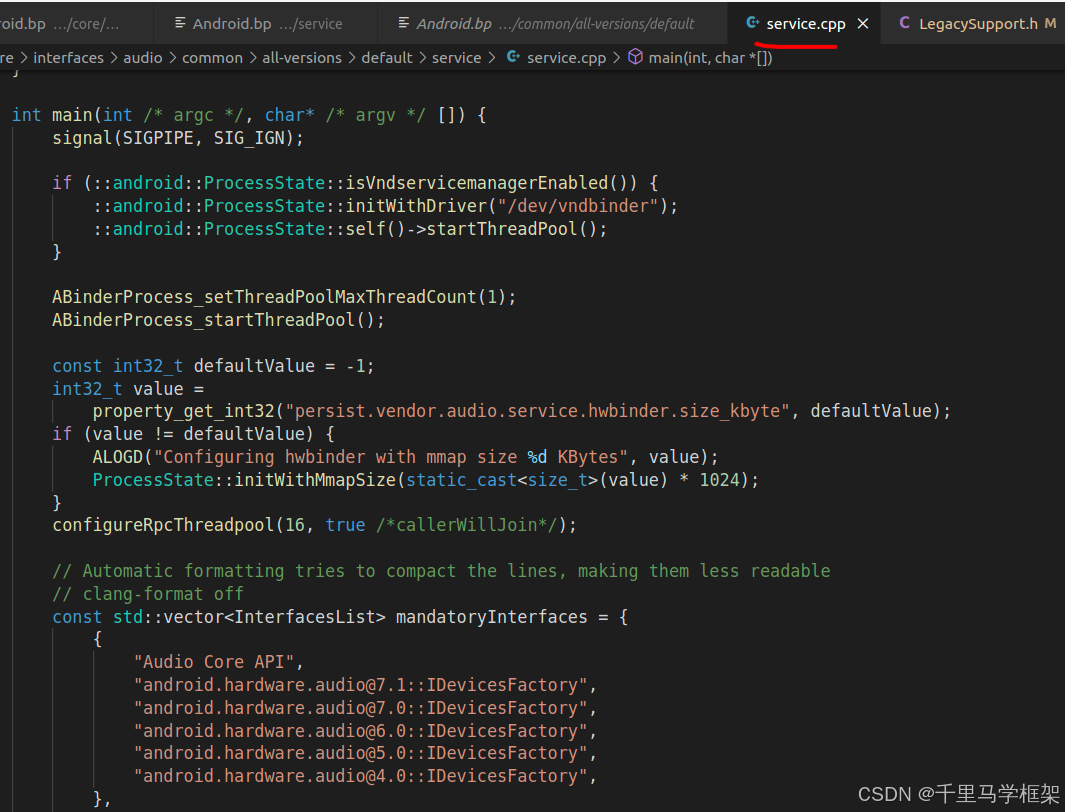The image size is (1065, 812).
Task: Click "android.hardware.audio@7.0::IDevicesFactory" string
Action: (x=360, y=708)
